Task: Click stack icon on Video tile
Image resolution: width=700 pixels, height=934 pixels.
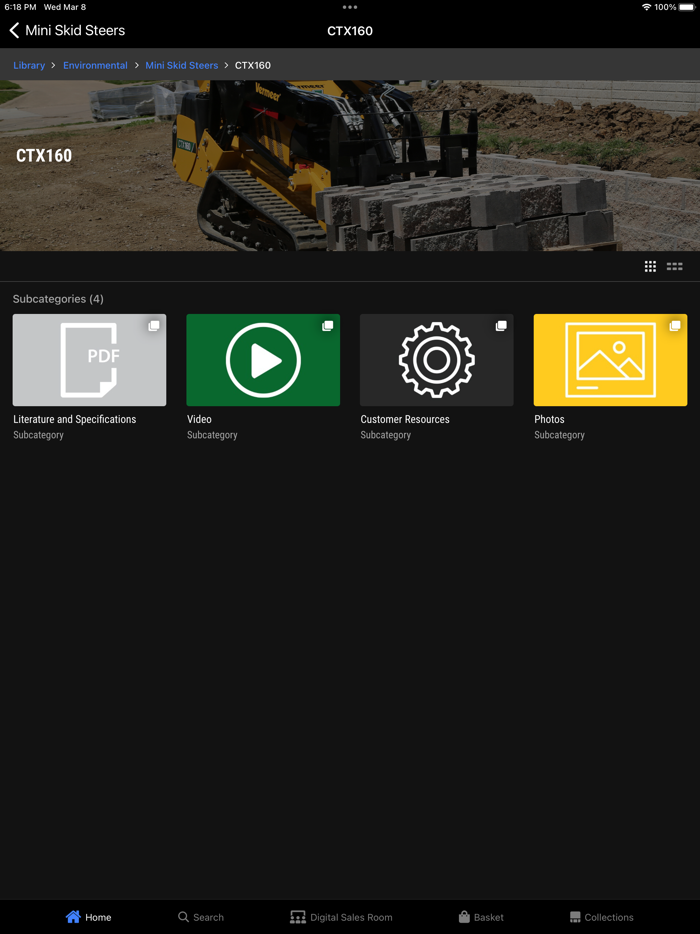Action: [x=328, y=326]
